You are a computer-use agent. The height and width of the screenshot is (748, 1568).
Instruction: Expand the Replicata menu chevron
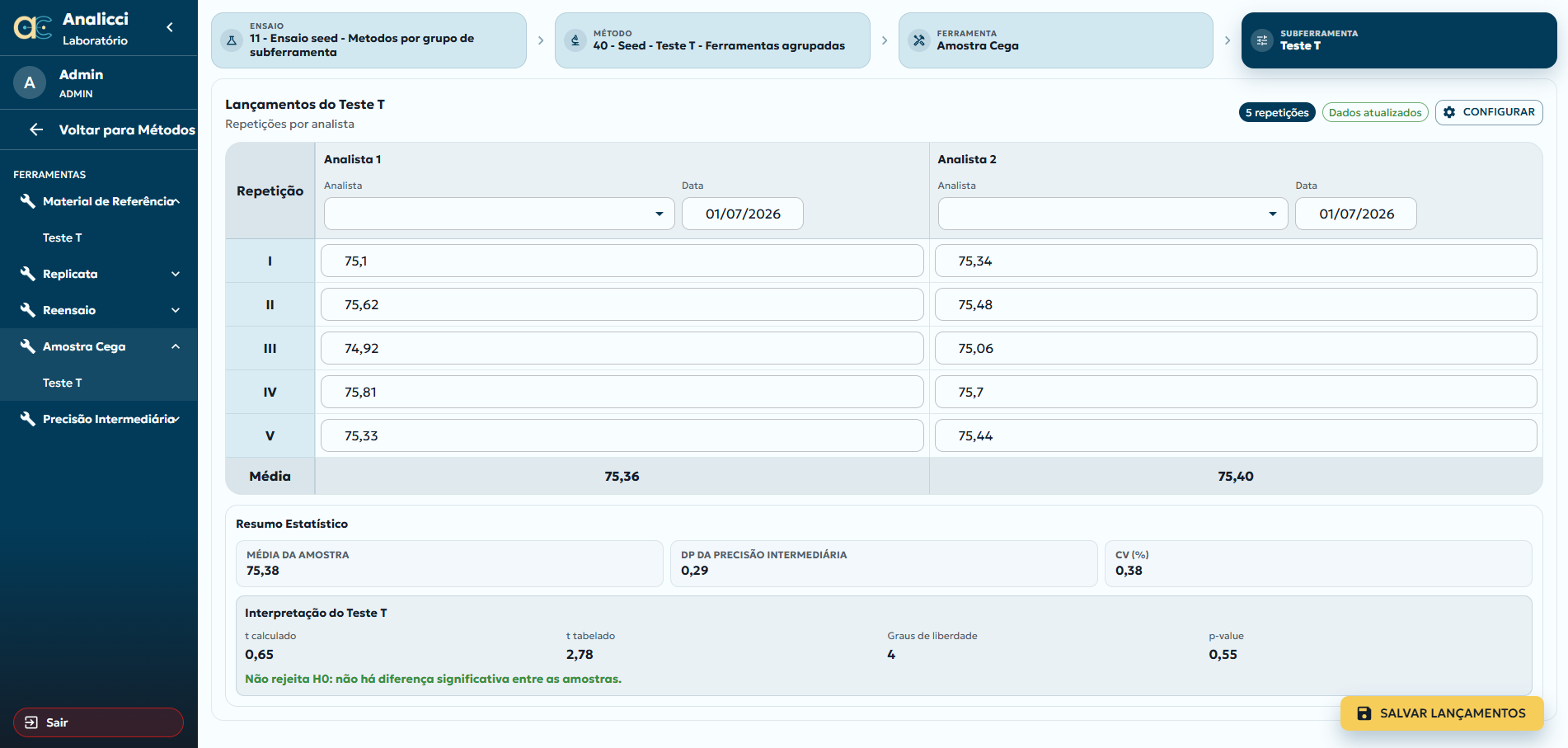click(176, 274)
